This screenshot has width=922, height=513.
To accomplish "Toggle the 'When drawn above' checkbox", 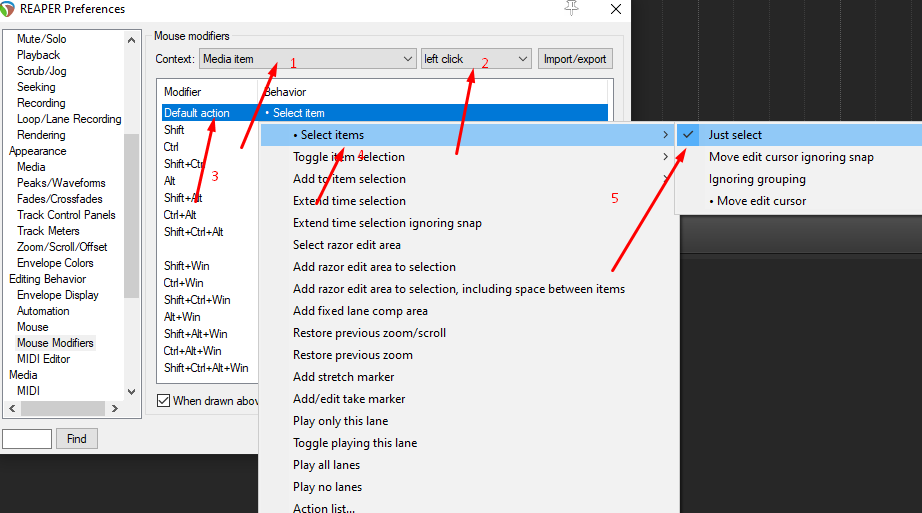I will (163, 401).
